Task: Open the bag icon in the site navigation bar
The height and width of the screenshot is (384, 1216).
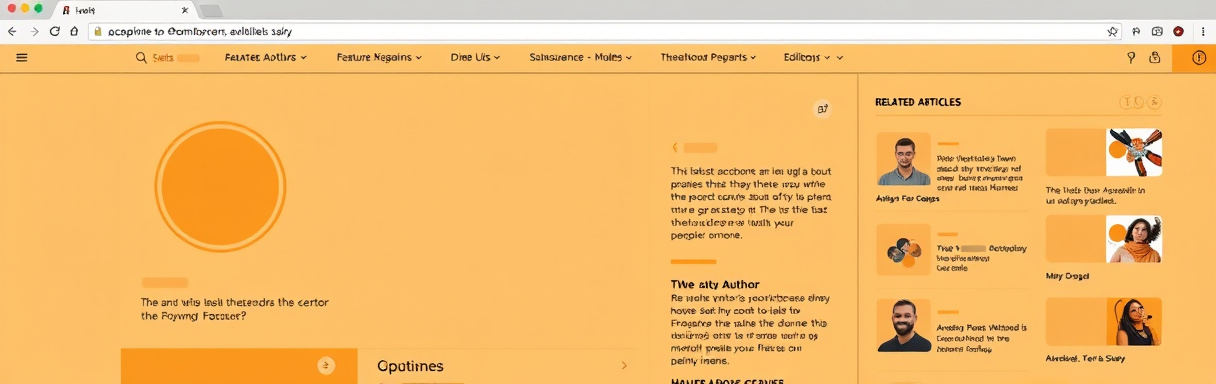Action: click(1155, 58)
